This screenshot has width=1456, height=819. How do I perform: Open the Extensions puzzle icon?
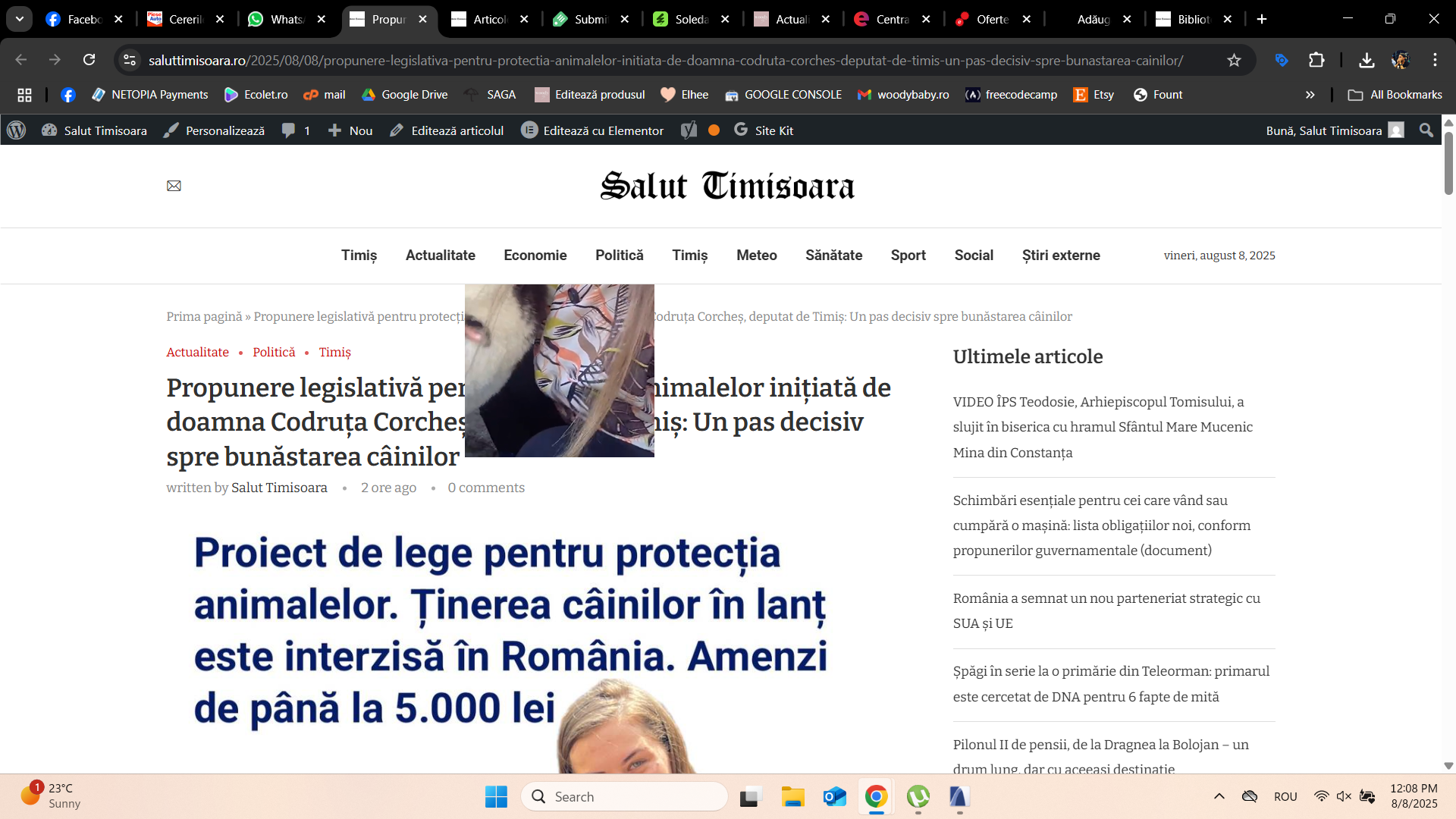[1316, 60]
